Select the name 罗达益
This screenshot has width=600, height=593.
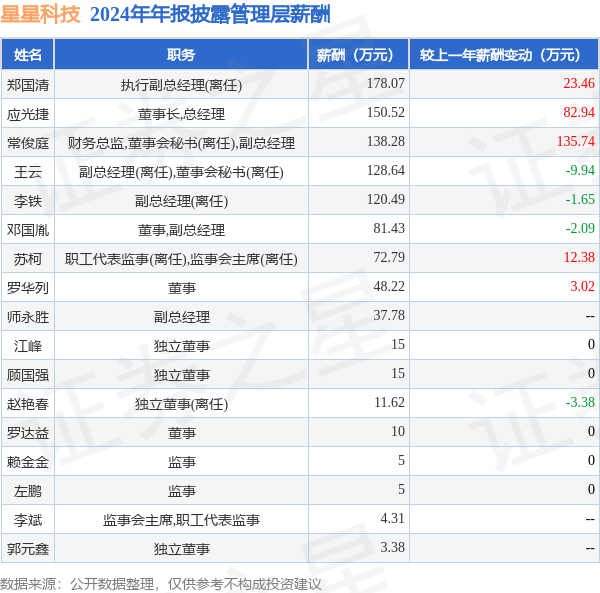[28, 433]
